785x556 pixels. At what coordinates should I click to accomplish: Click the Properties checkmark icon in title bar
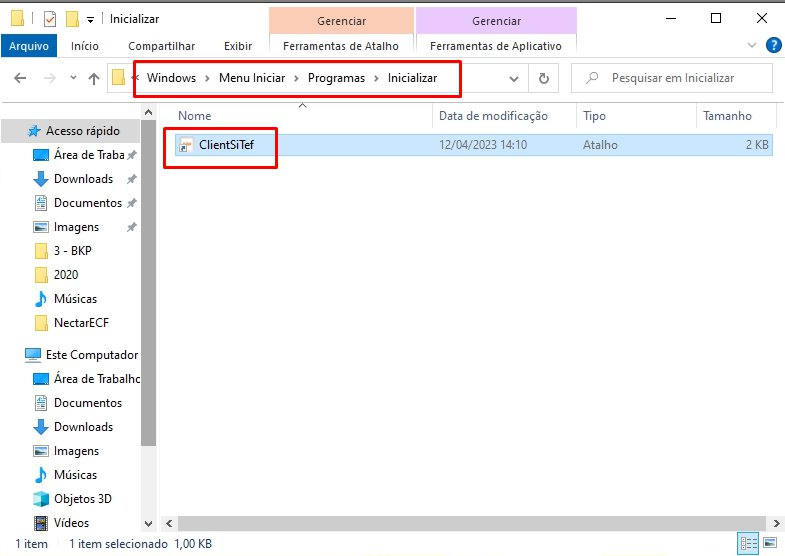point(50,19)
